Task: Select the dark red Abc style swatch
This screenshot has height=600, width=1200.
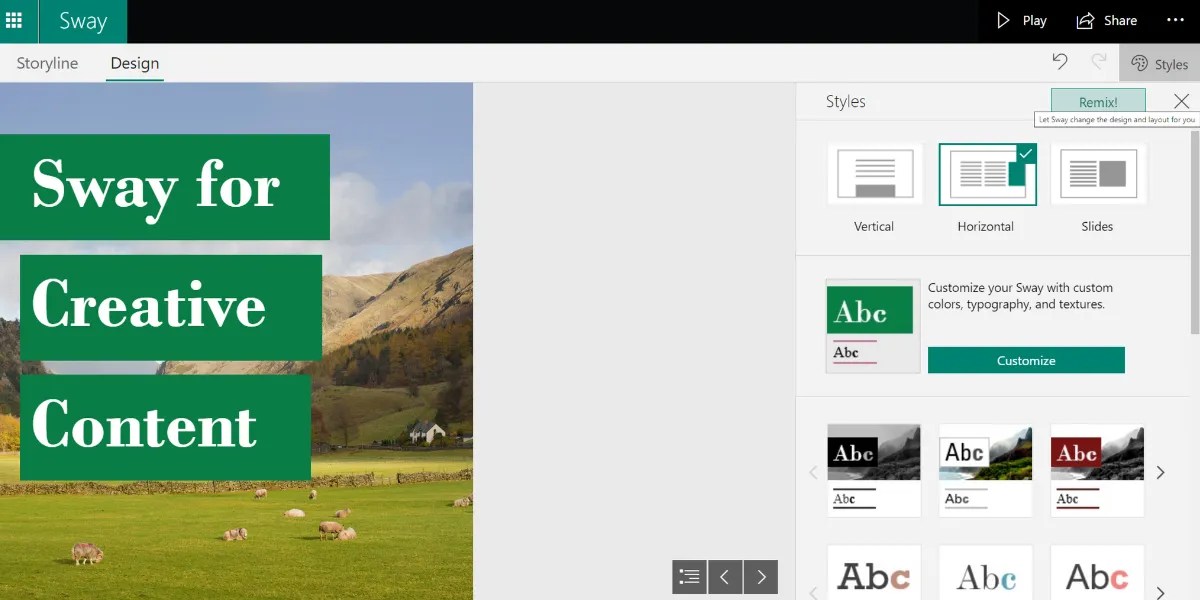Action: pos(1097,471)
